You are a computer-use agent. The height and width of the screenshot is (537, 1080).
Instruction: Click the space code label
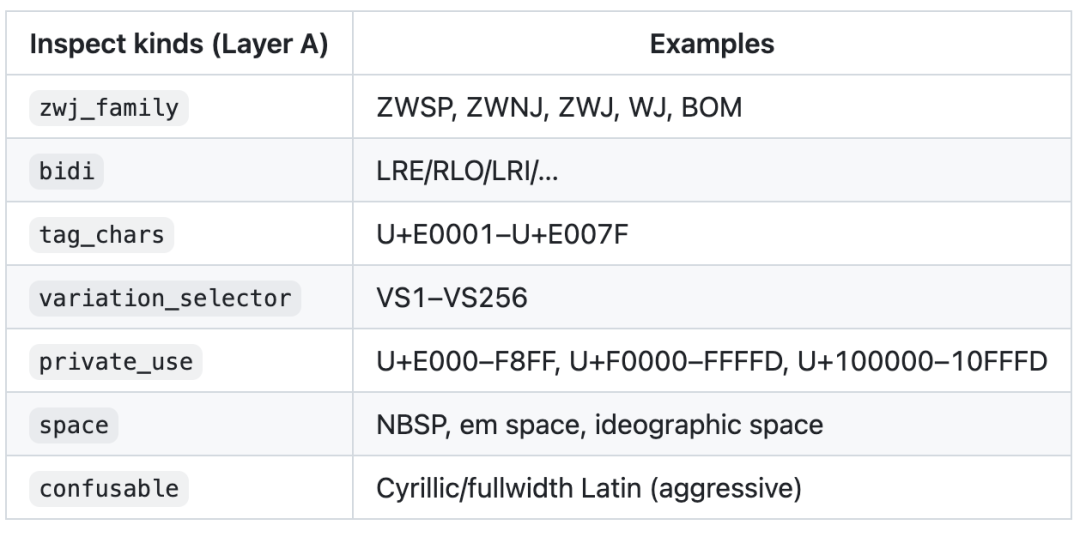(74, 425)
